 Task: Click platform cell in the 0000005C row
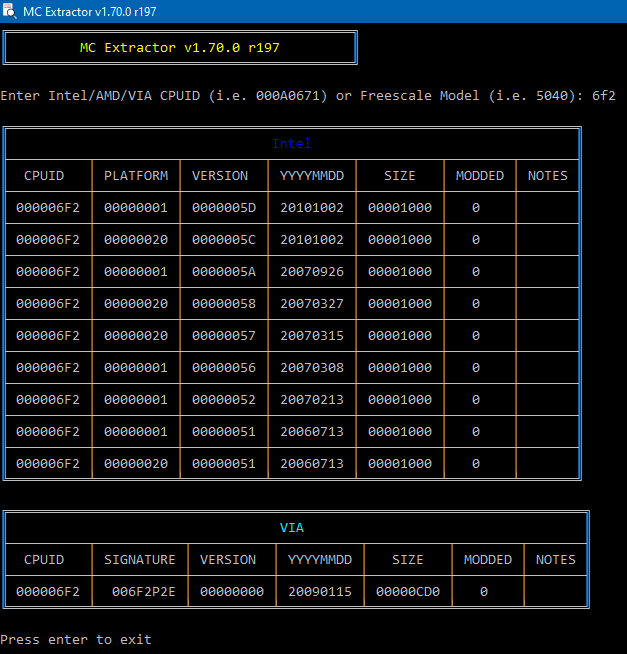coord(136,240)
